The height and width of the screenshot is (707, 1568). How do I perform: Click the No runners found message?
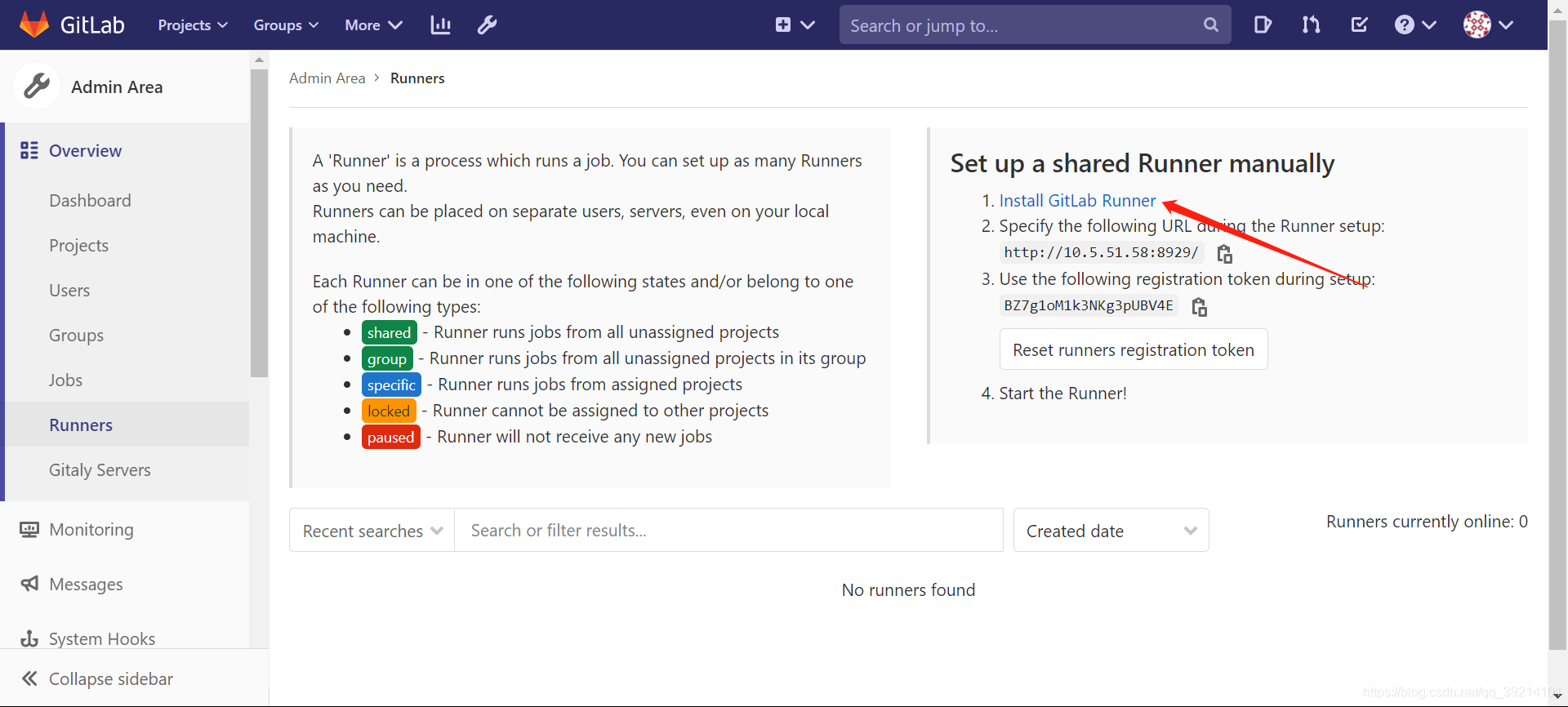coord(908,590)
